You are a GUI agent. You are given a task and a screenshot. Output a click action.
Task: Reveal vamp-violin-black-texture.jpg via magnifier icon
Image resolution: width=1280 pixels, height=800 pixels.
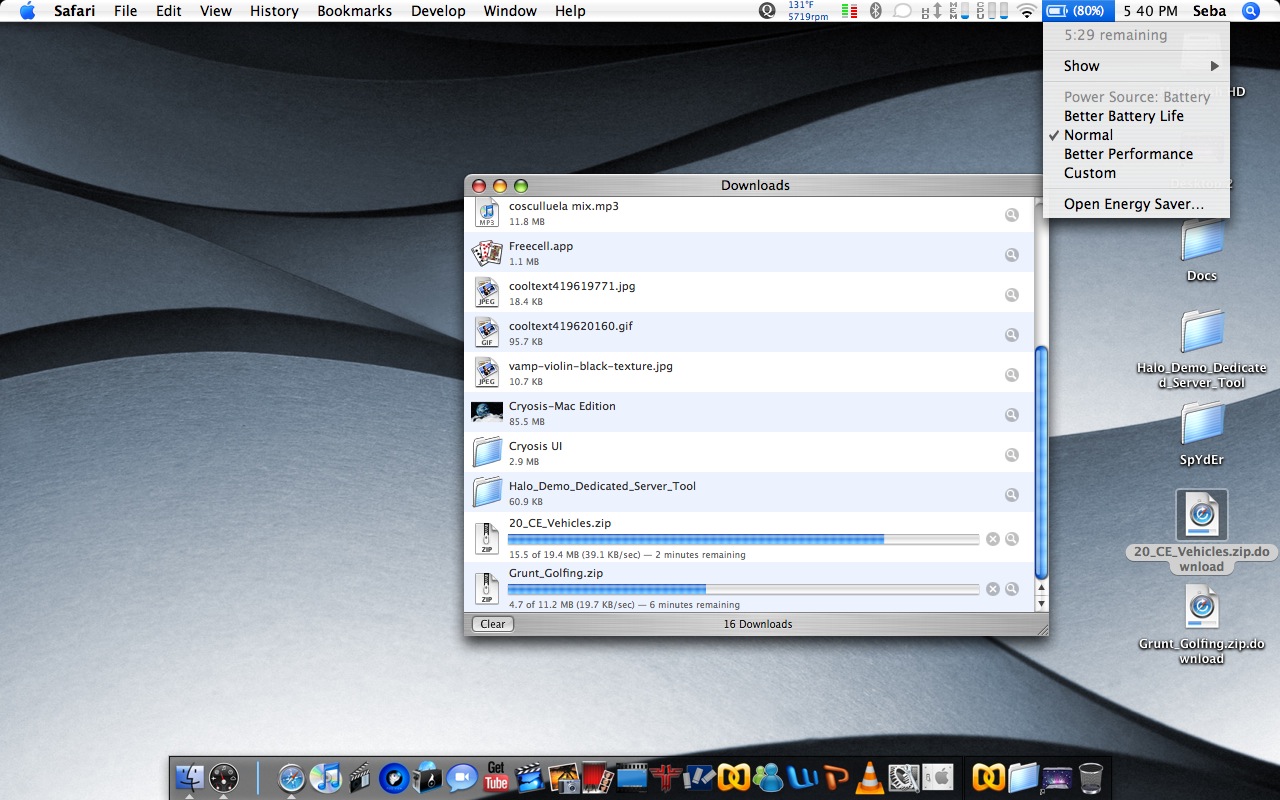1012,374
